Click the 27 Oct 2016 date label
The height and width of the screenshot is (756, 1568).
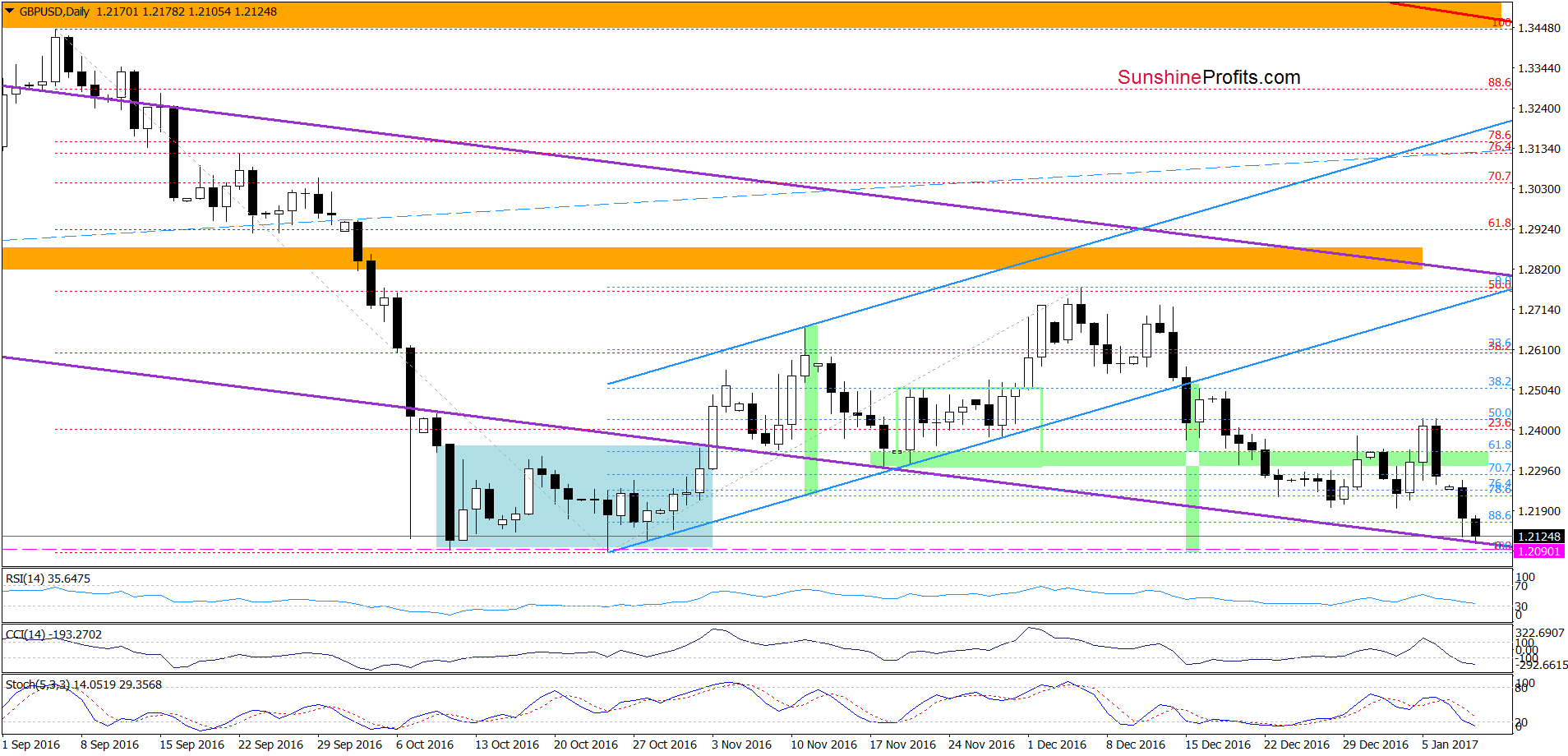665,744
